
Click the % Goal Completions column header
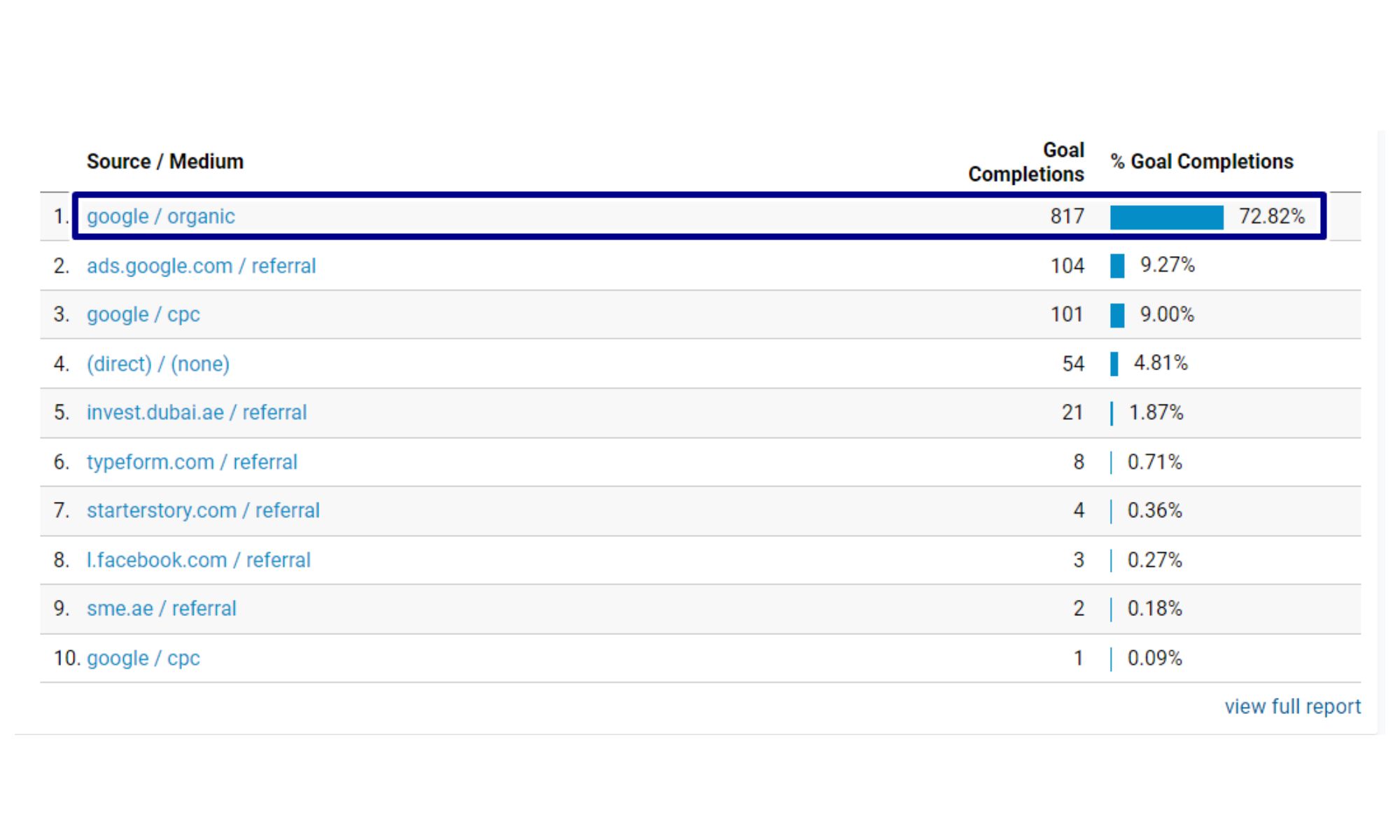coord(1201,162)
